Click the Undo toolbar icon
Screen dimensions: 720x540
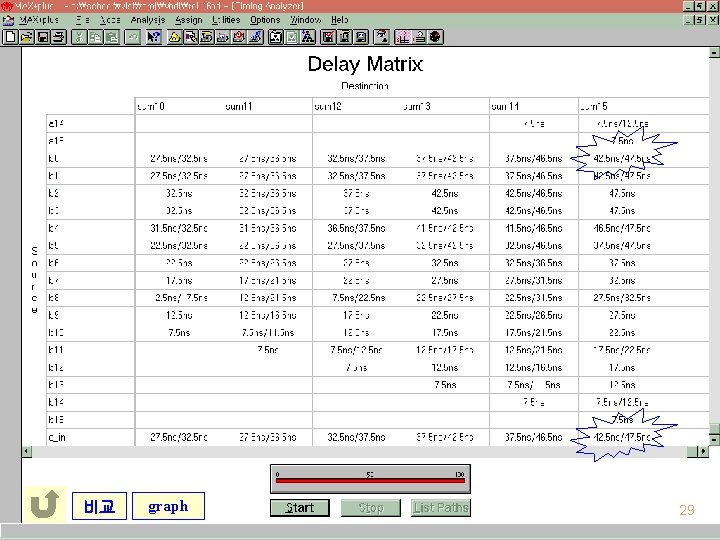(x=132, y=37)
